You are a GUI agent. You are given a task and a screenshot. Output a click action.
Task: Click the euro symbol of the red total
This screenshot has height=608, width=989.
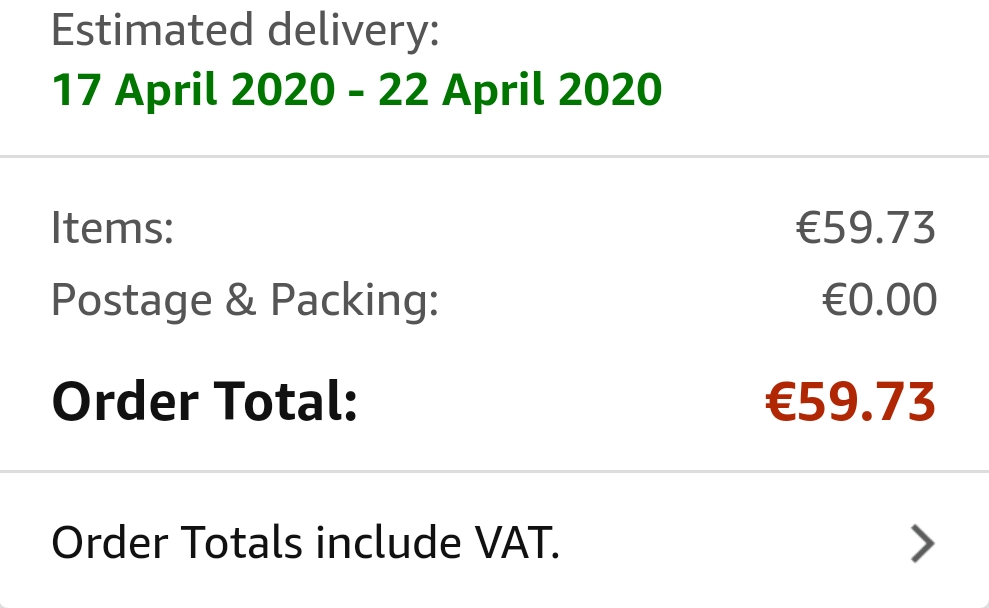[x=780, y=402]
